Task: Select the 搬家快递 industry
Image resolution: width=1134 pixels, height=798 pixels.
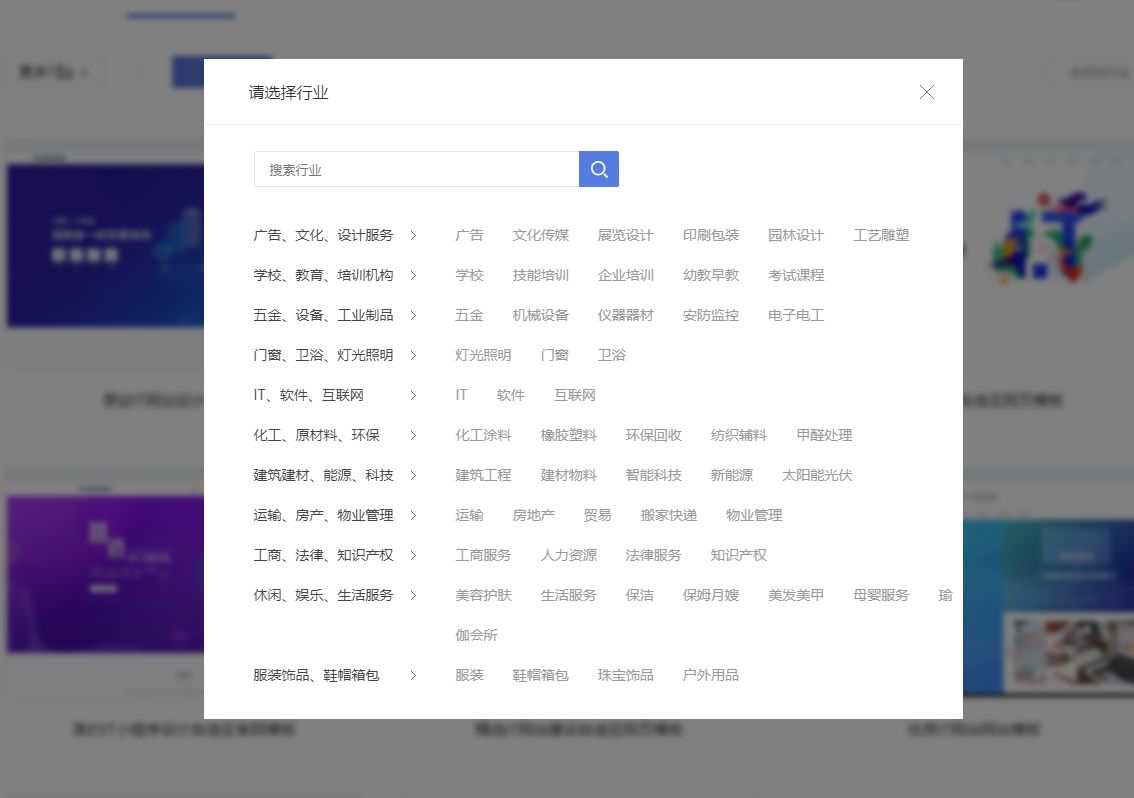Action: (668, 515)
